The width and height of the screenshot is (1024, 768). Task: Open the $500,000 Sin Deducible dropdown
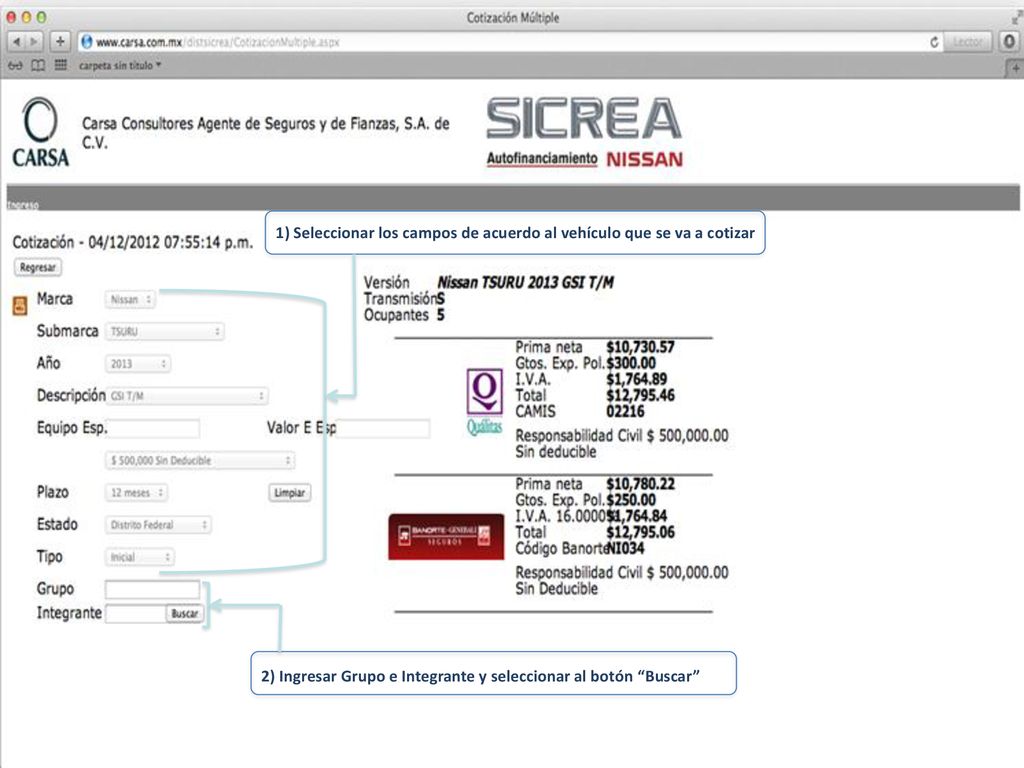199,460
